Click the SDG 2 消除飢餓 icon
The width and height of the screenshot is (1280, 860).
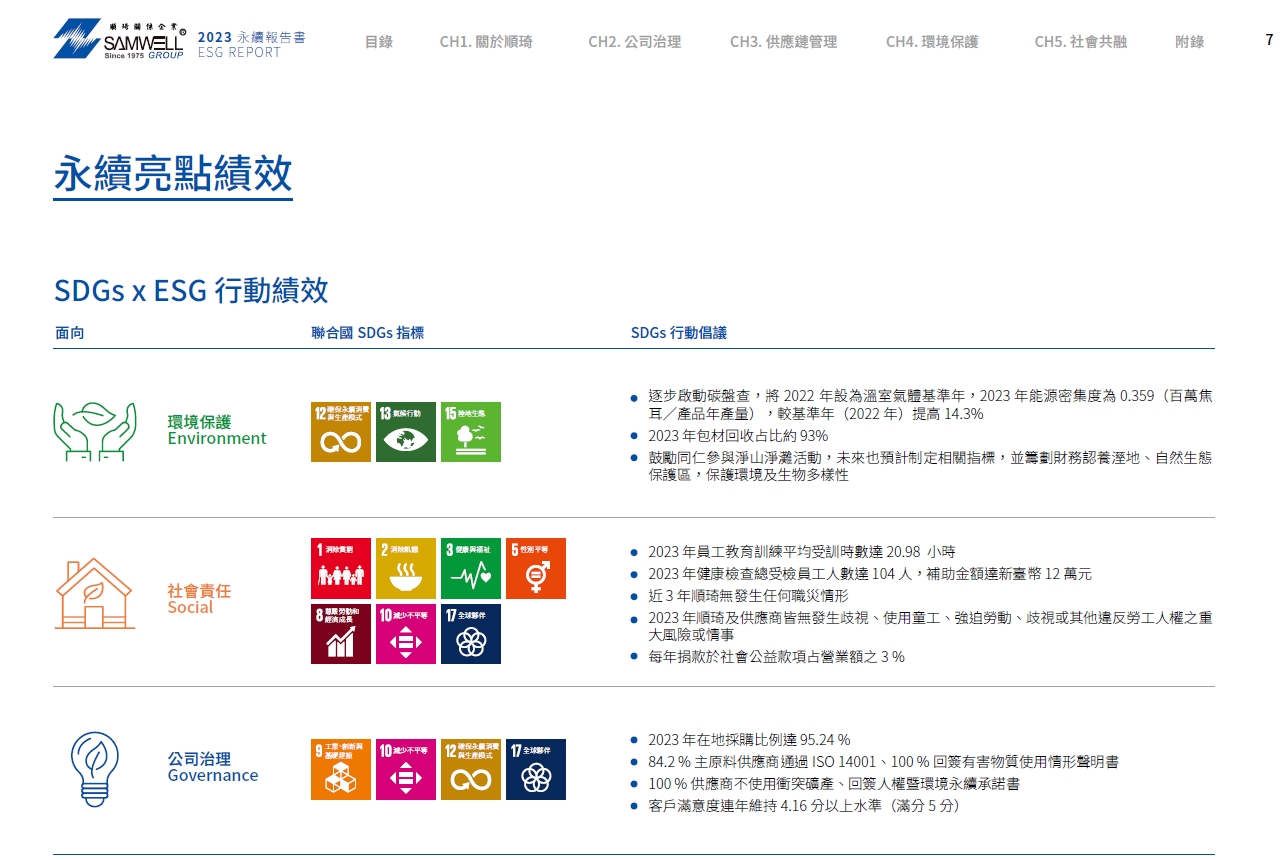tap(406, 569)
